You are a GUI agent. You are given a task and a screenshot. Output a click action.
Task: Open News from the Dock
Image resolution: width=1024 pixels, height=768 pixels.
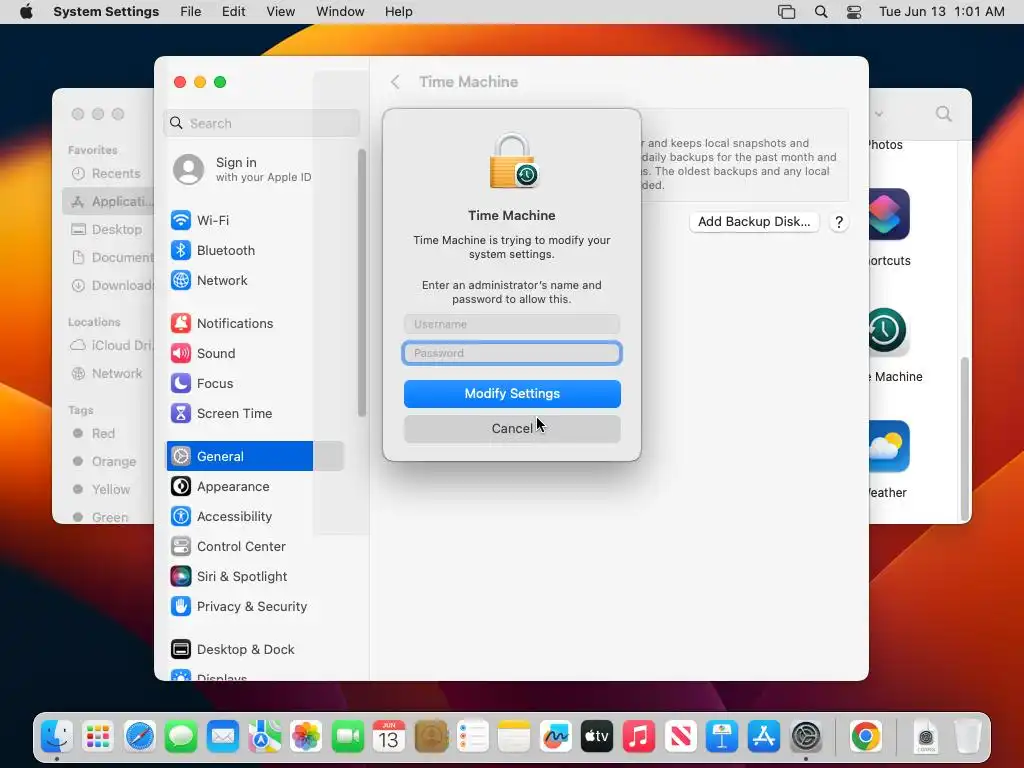pyautogui.click(x=680, y=737)
